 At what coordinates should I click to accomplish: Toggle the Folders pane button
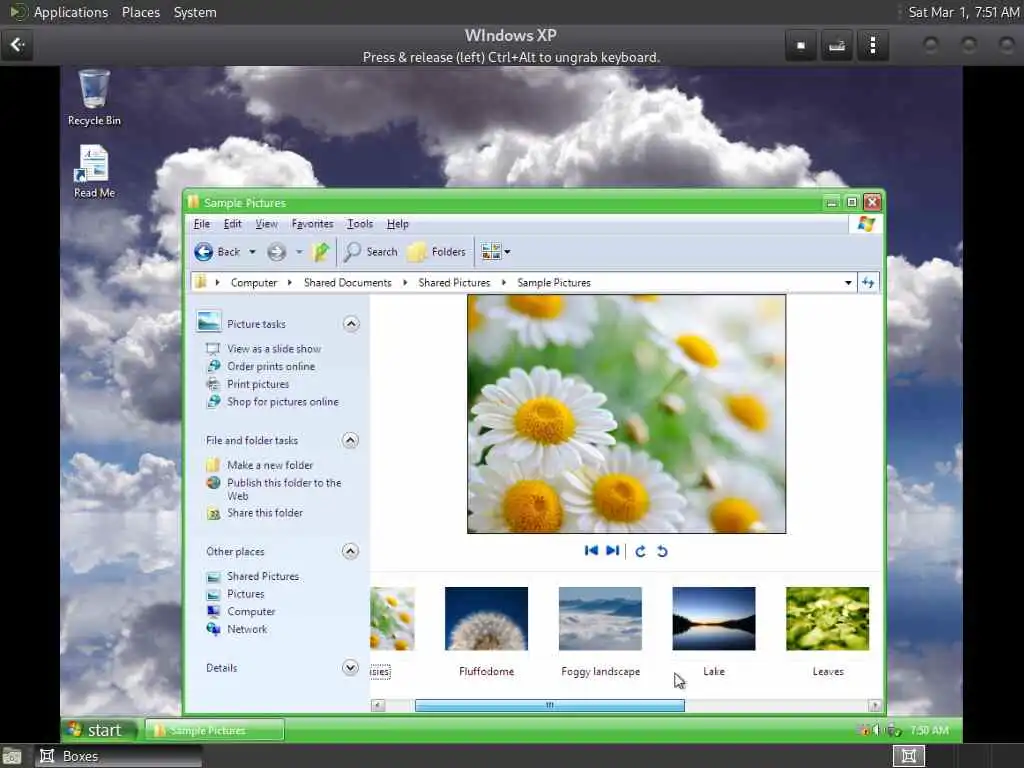(x=437, y=251)
